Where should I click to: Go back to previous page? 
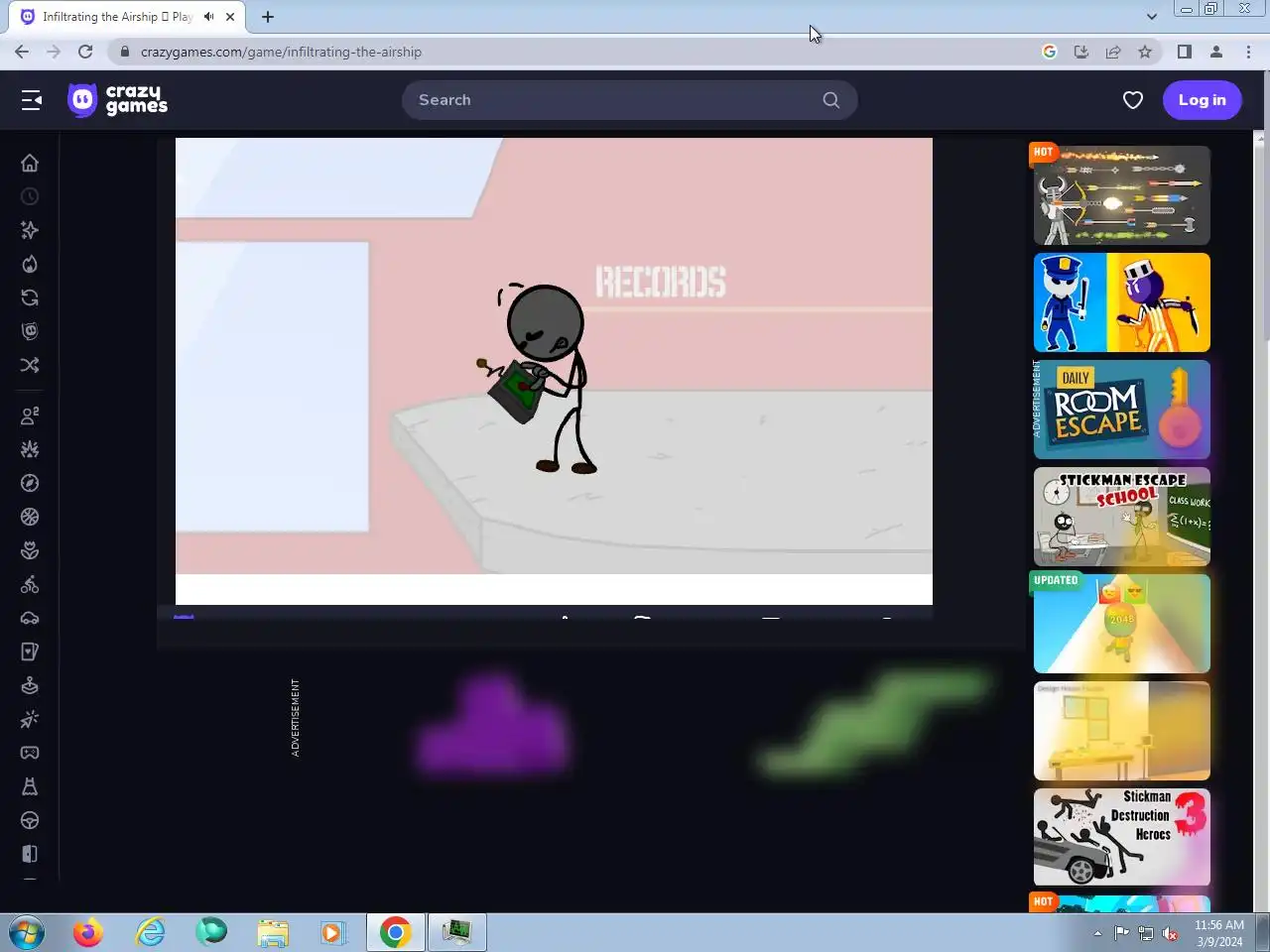(x=22, y=52)
